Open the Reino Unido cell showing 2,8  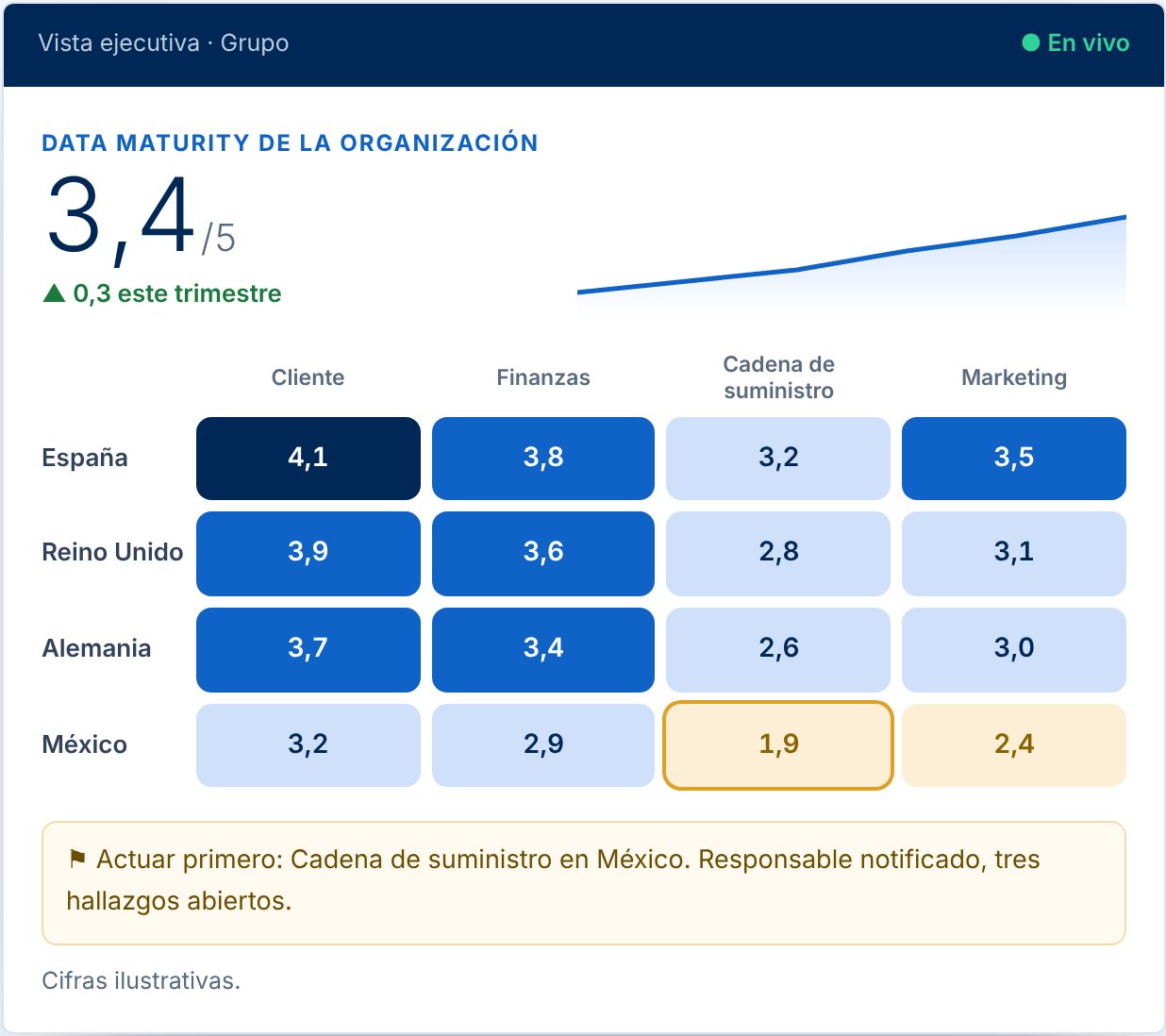click(778, 554)
